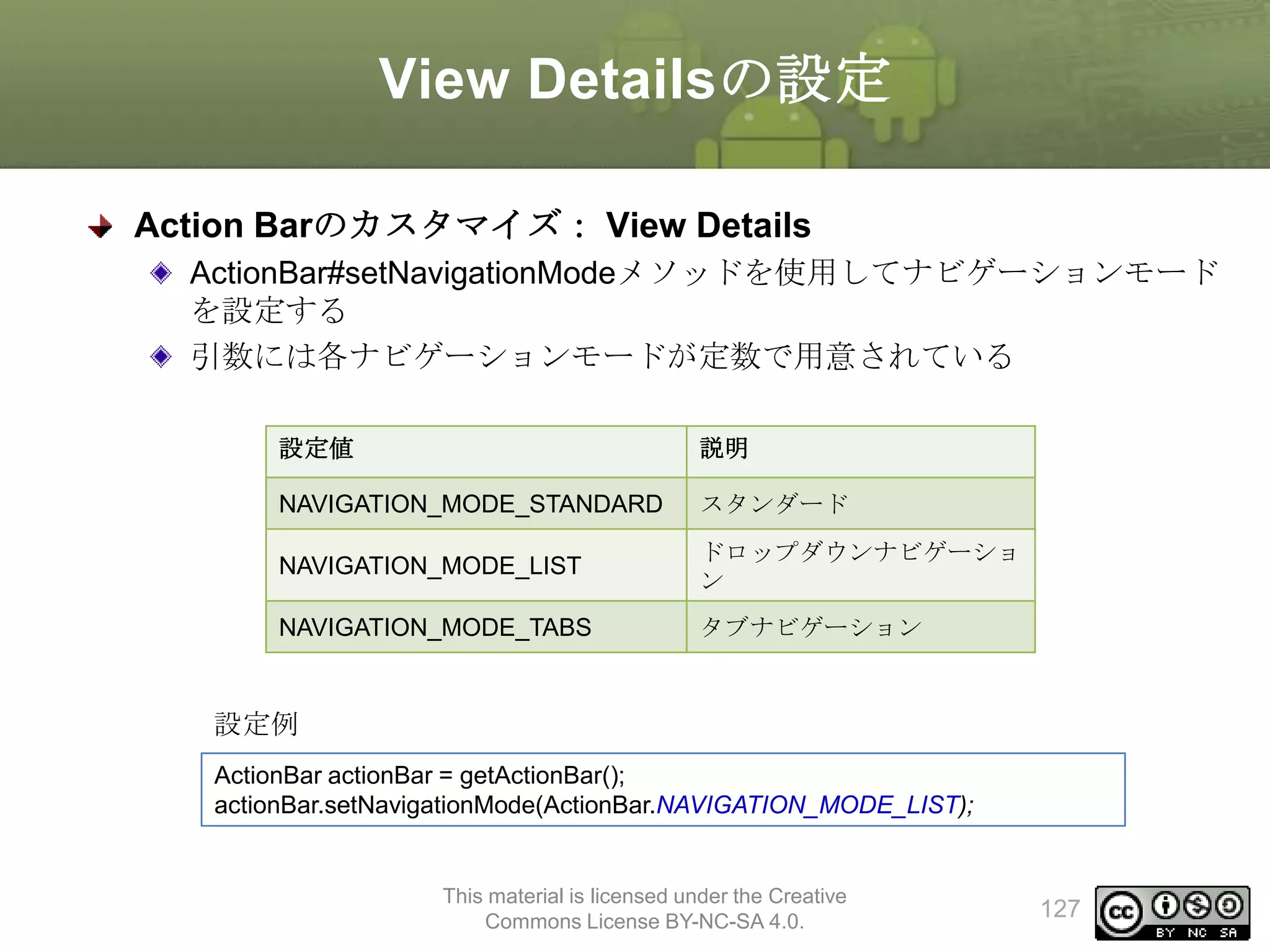The height and width of the screenshot is (952, 1270).
Task: Click the label '設定例'
Action: [256, 724]
